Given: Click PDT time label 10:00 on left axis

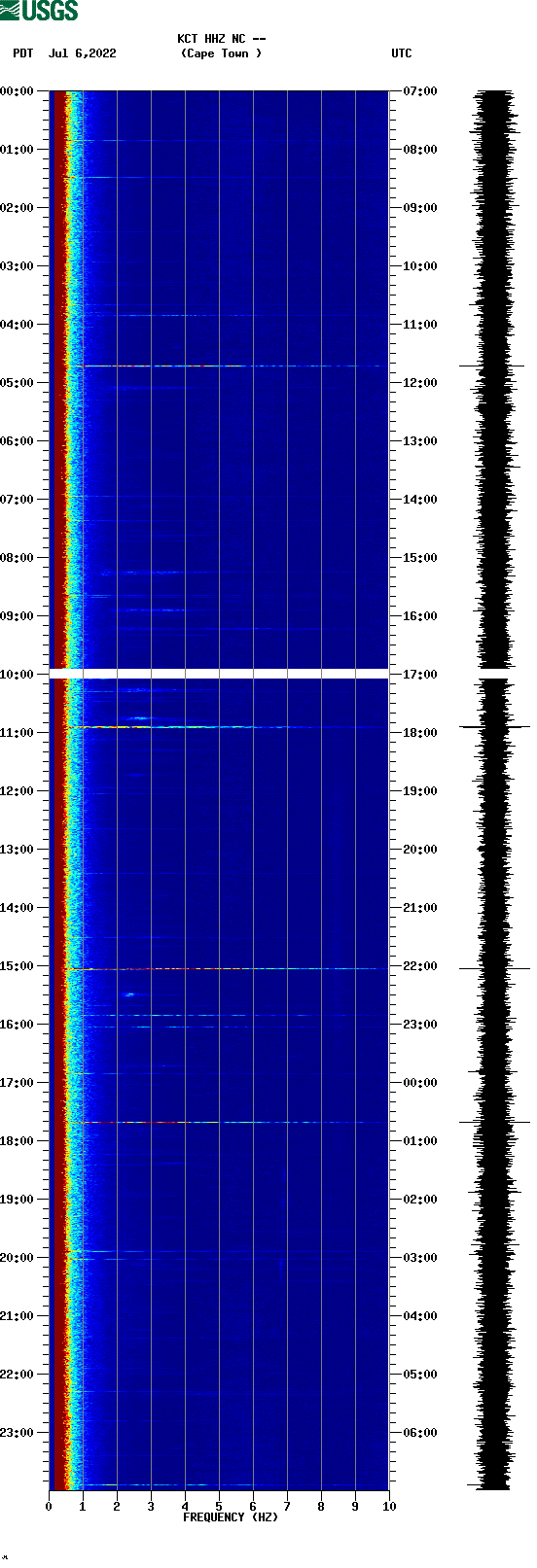Looking at the screenshot, I should pyautogui.click(x=18, y=675).
